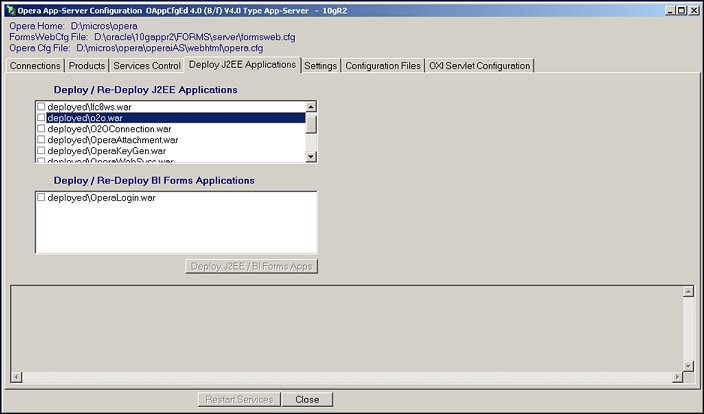704x414 pixels.
Task: Click the Deploy / Re-Deploy J2EE Applications heading
Action: pyautogui.click(x=145, y=90)
